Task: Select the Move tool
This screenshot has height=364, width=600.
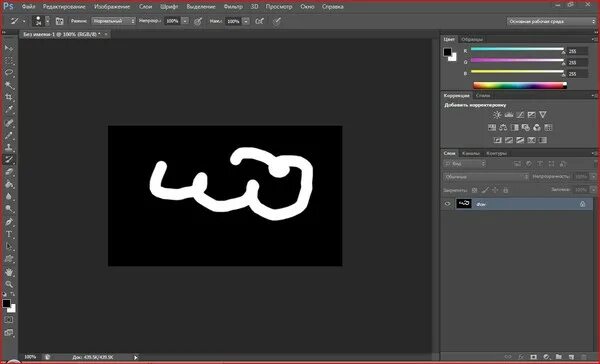Action: [8, 48]
